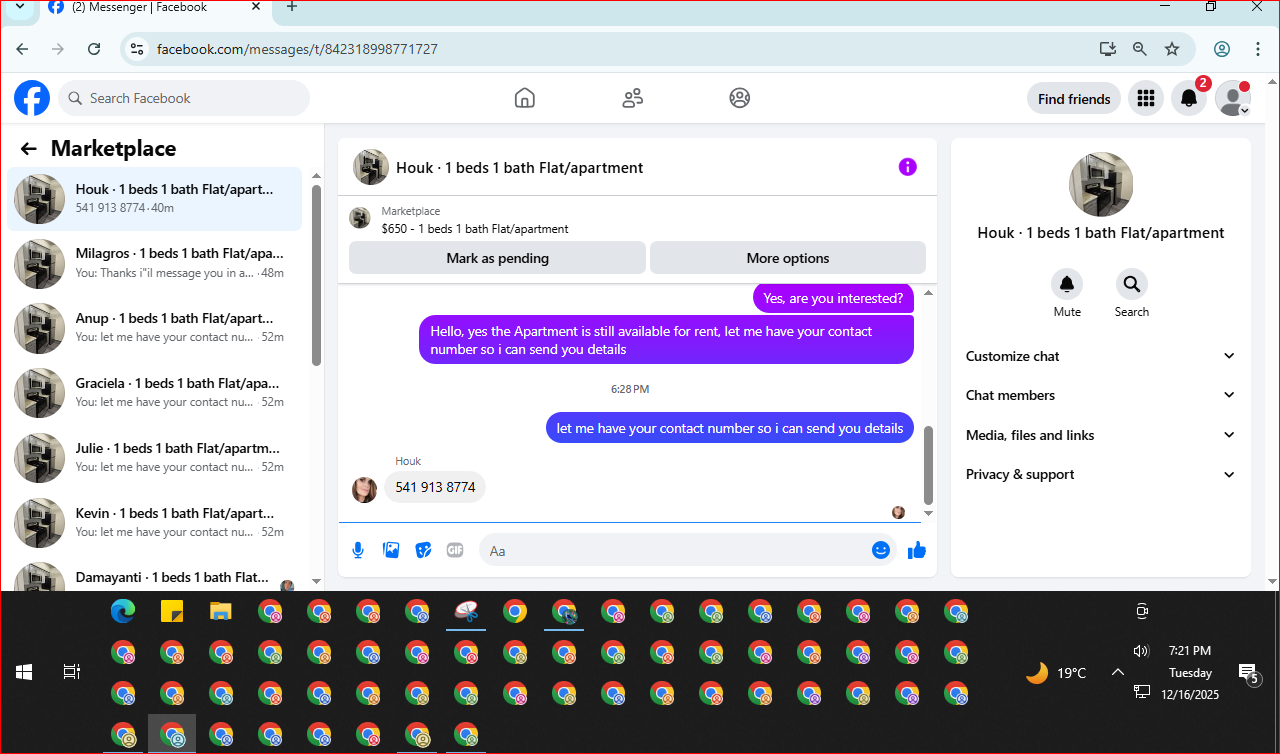This screenshot has width=1280, height=754.
Task: Open the GIF picker icon
Action: [x=455, y=550]
